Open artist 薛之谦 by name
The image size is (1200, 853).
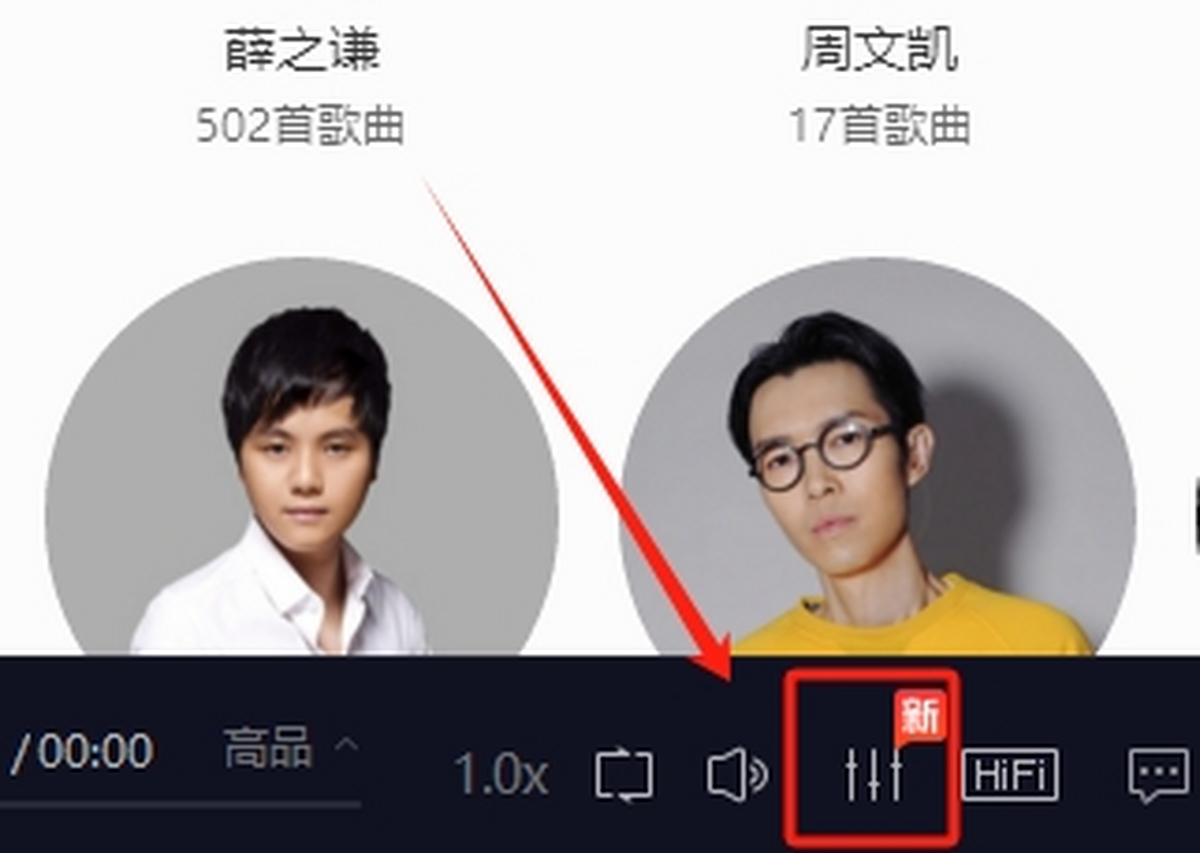(302, 49)
